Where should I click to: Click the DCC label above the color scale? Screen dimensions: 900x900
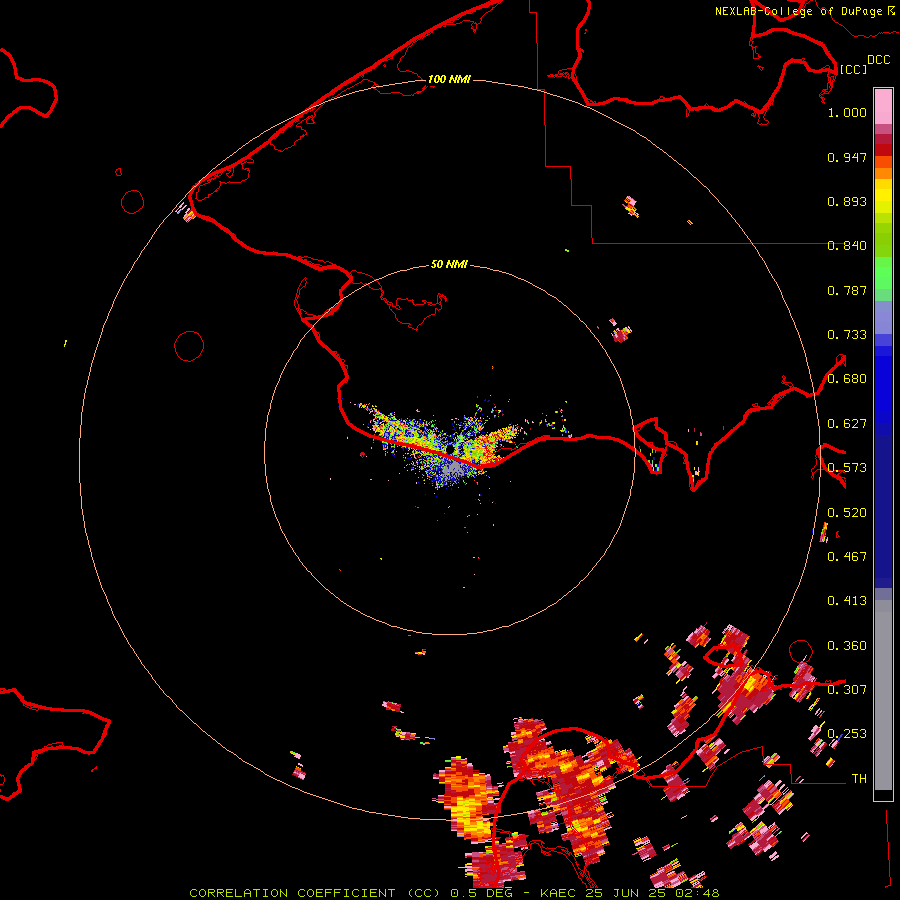pyautogui.click(x=878, y=60)
